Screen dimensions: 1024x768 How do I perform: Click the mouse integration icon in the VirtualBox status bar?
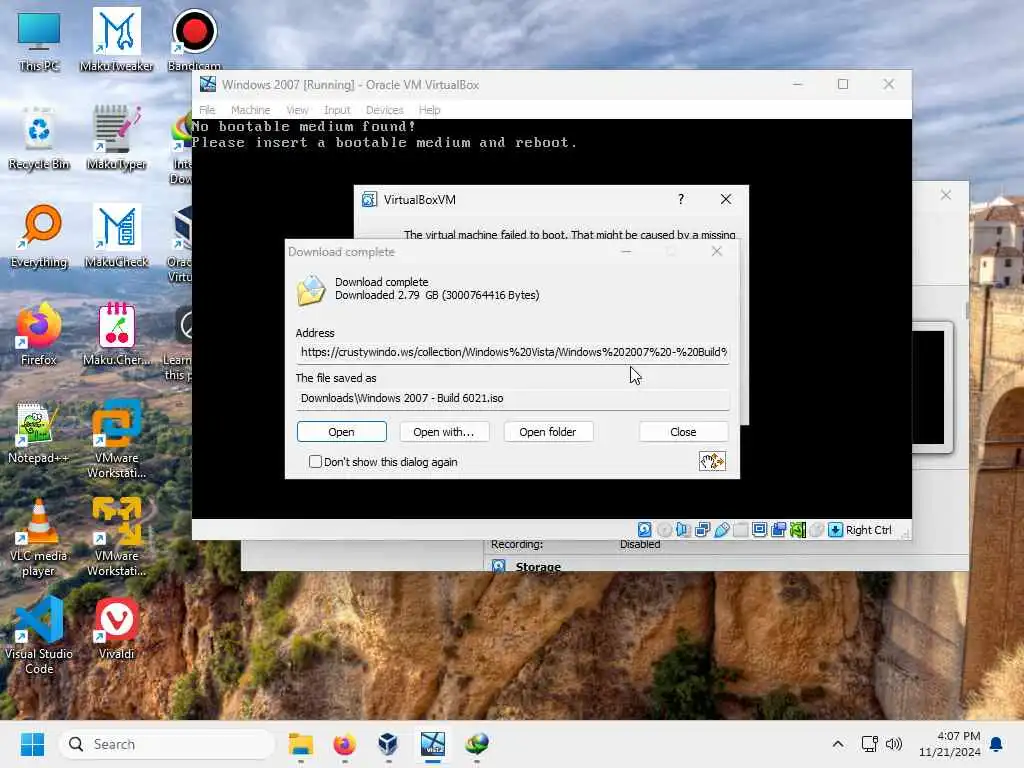(x=816, y=530)
